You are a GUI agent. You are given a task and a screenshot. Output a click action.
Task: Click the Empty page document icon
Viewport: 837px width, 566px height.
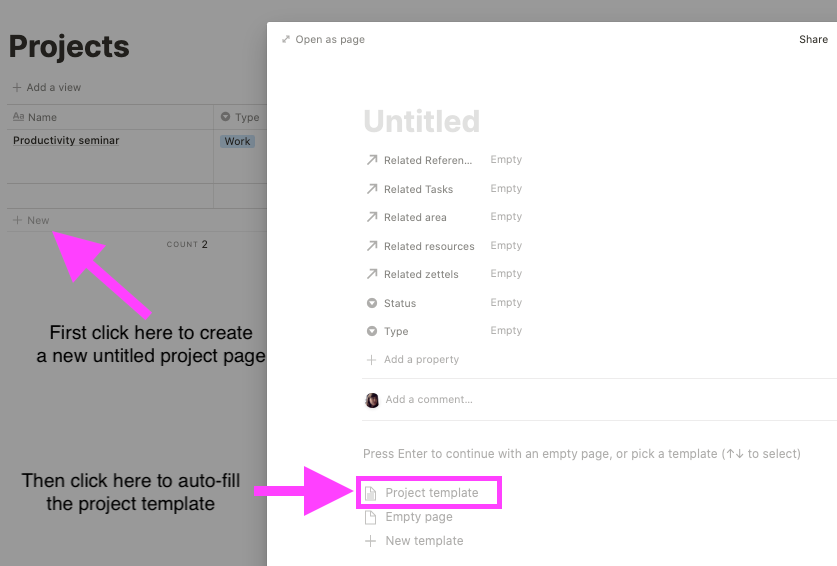point(371,517)
